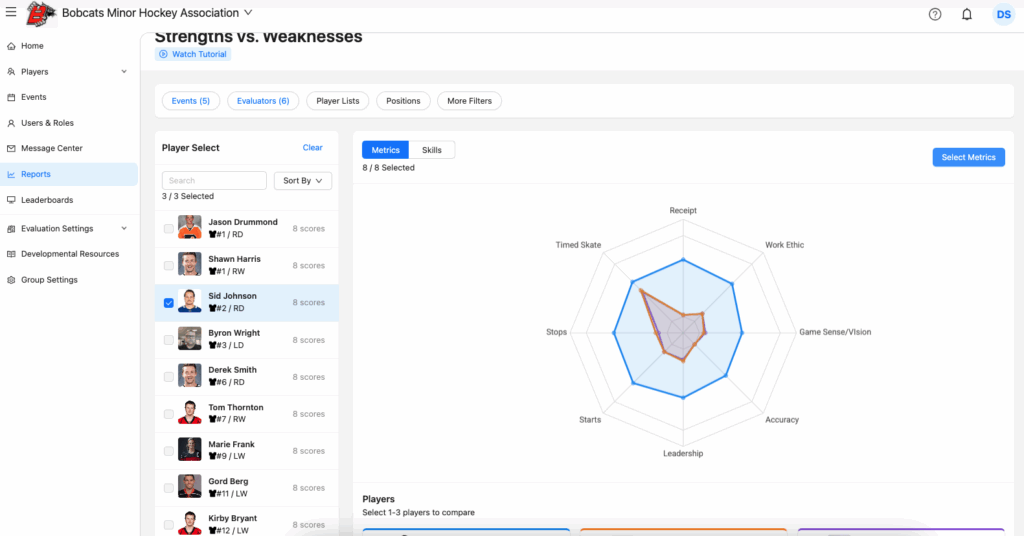Open the hamburger menu icon
The width and height of the screenshot is (1024, 536).
point(10,13)
